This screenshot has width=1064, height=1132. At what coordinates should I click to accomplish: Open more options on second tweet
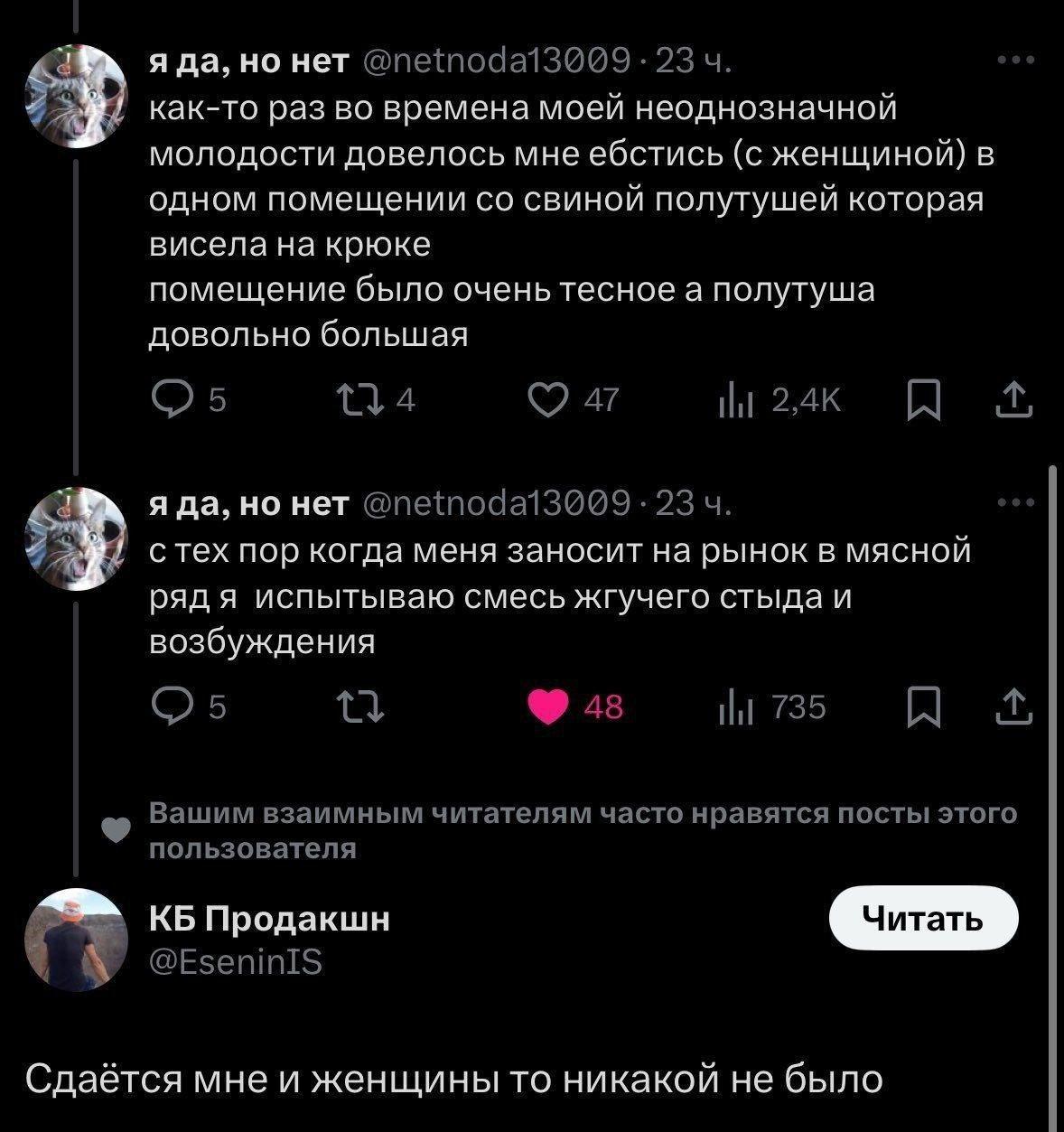click(x=1016, y=502)
